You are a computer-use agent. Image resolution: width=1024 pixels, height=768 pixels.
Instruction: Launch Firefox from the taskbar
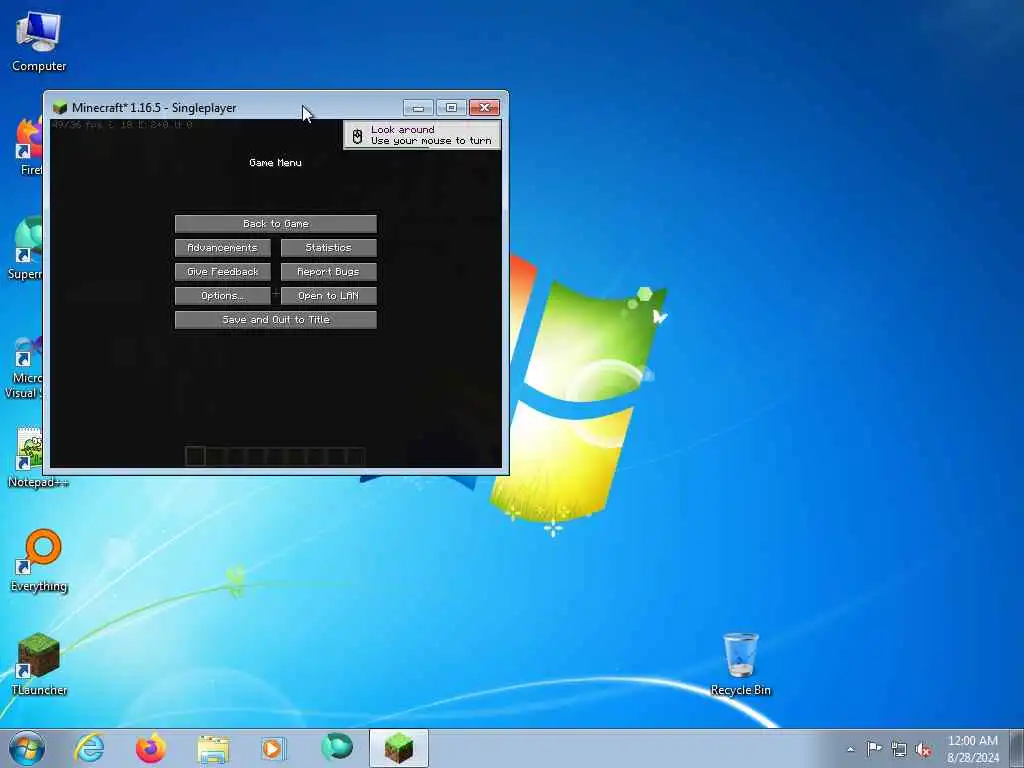point(151,748)
